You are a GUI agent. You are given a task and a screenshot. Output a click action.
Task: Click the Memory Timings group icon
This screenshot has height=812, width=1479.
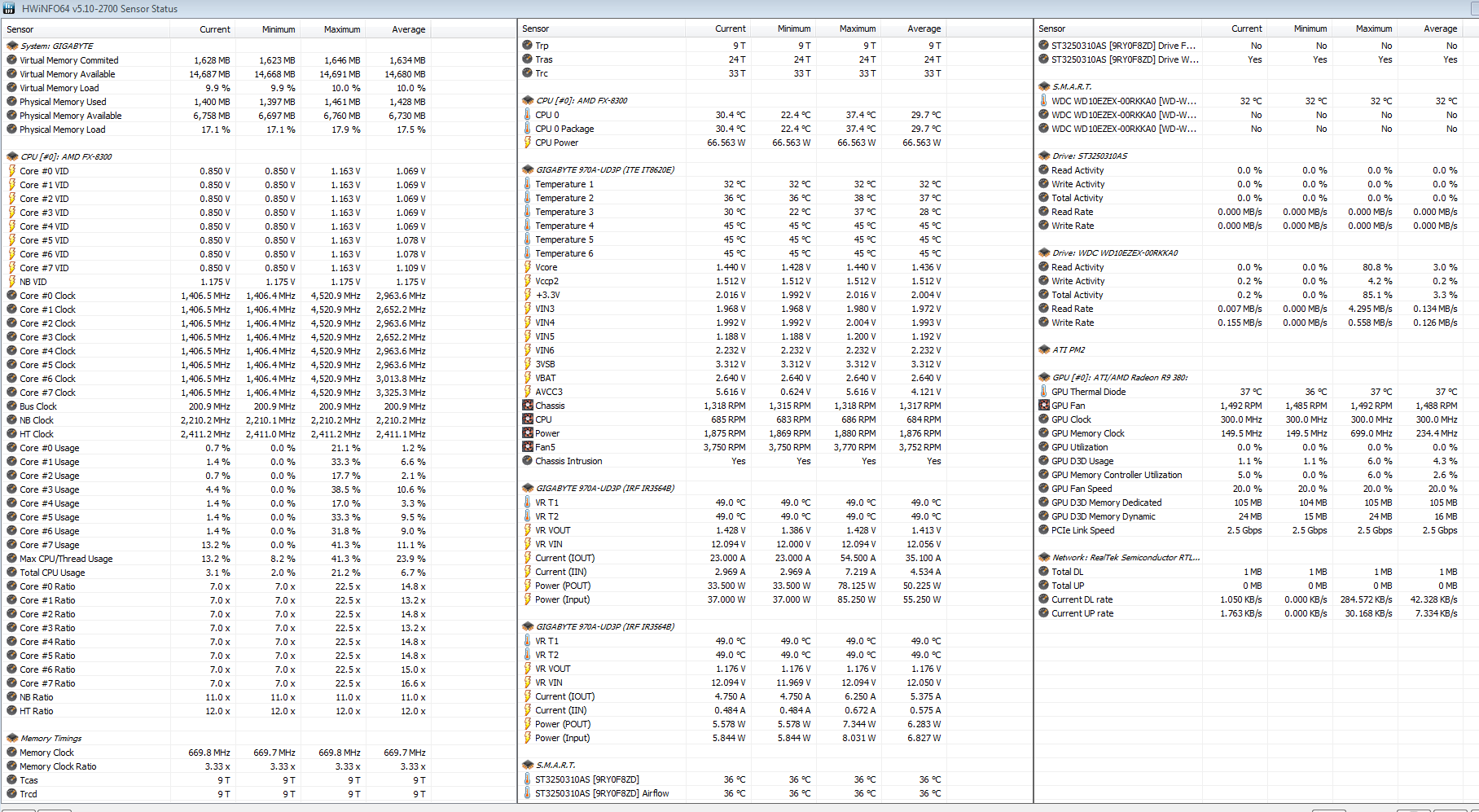click(x=12, y=738)
